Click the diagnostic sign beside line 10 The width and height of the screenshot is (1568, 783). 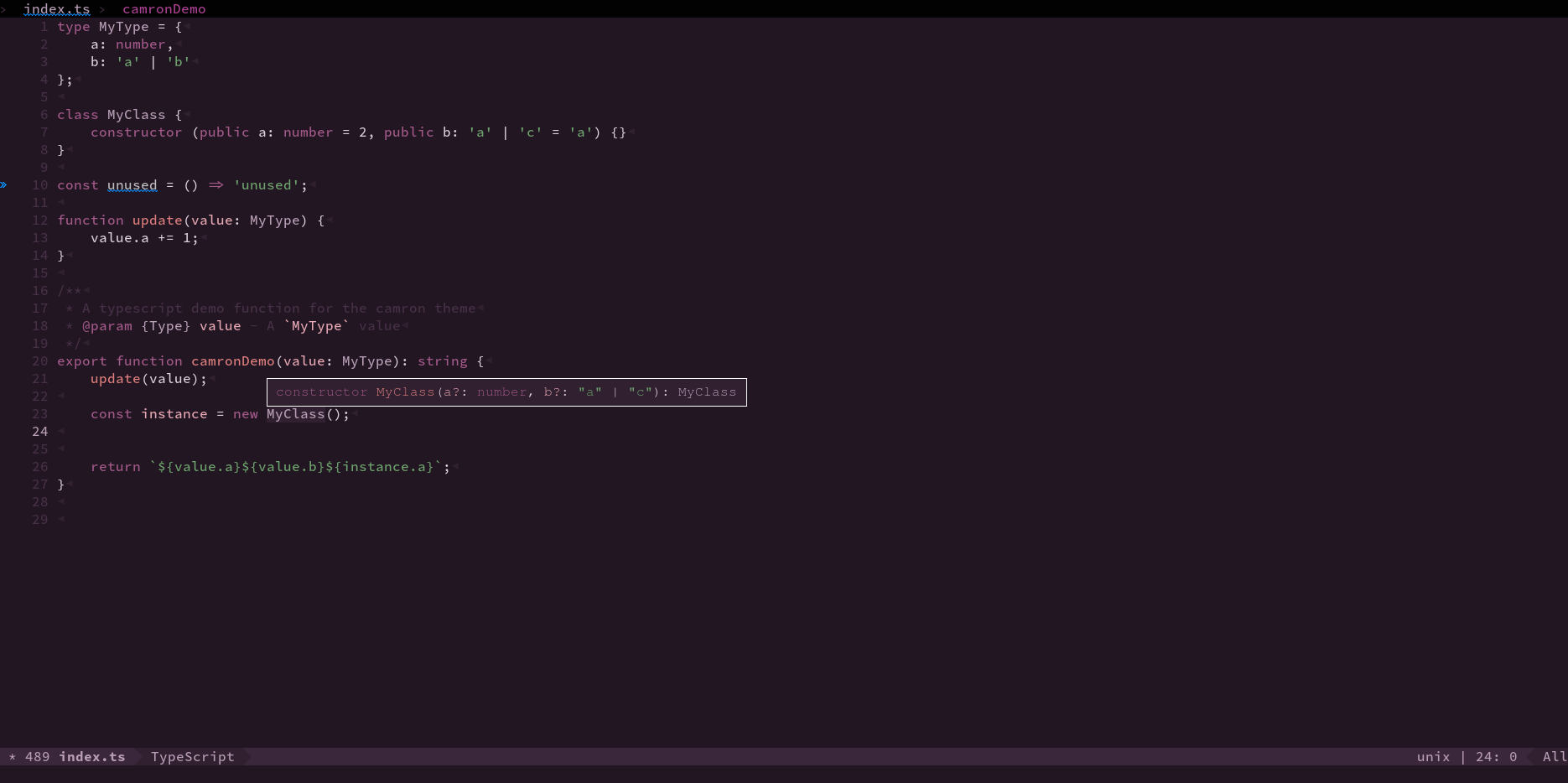[x=4, y=184]
